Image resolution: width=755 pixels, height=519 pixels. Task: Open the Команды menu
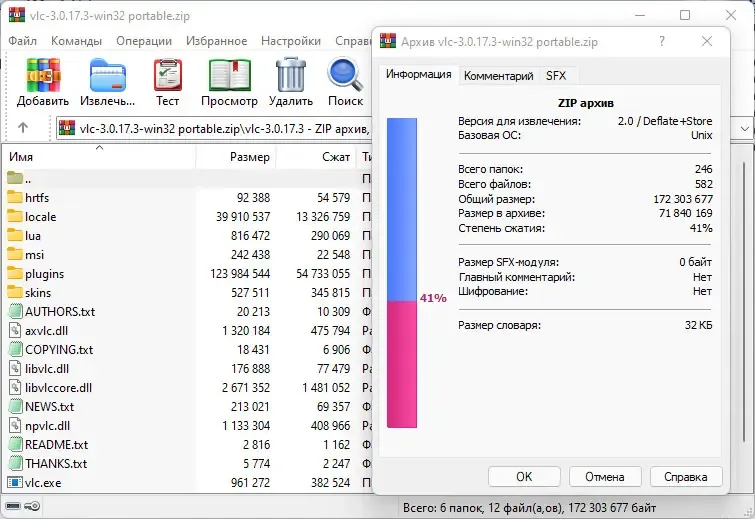pyautogui.click(x=76, y=41)
